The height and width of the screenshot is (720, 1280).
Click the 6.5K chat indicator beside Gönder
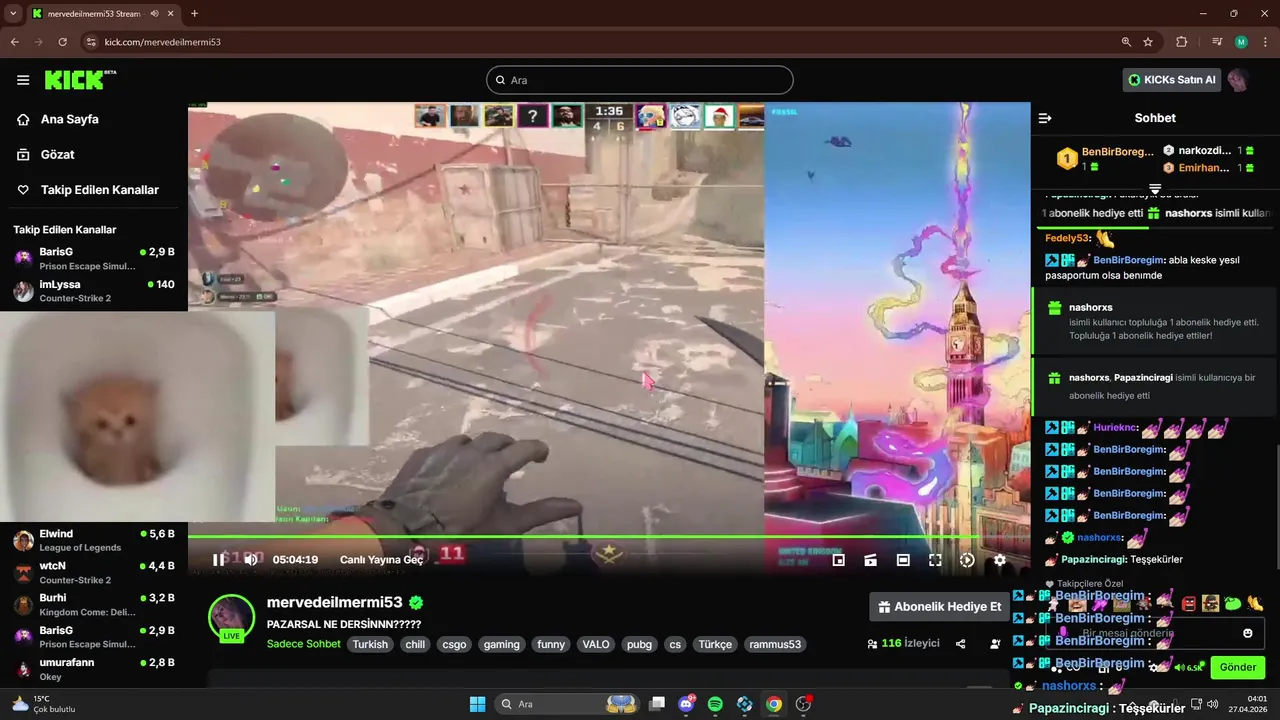tap(1189, 667)
